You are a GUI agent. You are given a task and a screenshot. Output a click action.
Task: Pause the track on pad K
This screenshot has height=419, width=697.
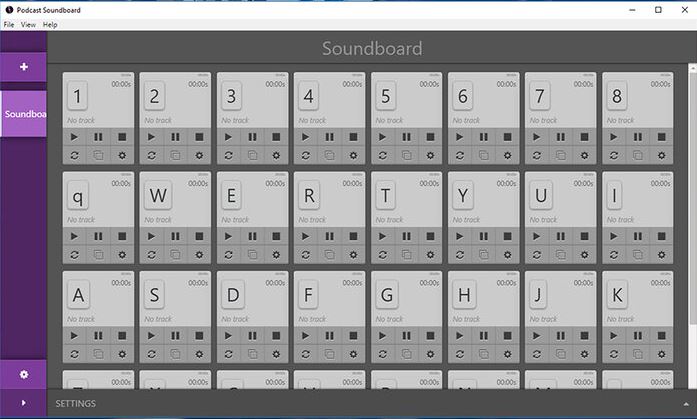click(x=638, y=336)
